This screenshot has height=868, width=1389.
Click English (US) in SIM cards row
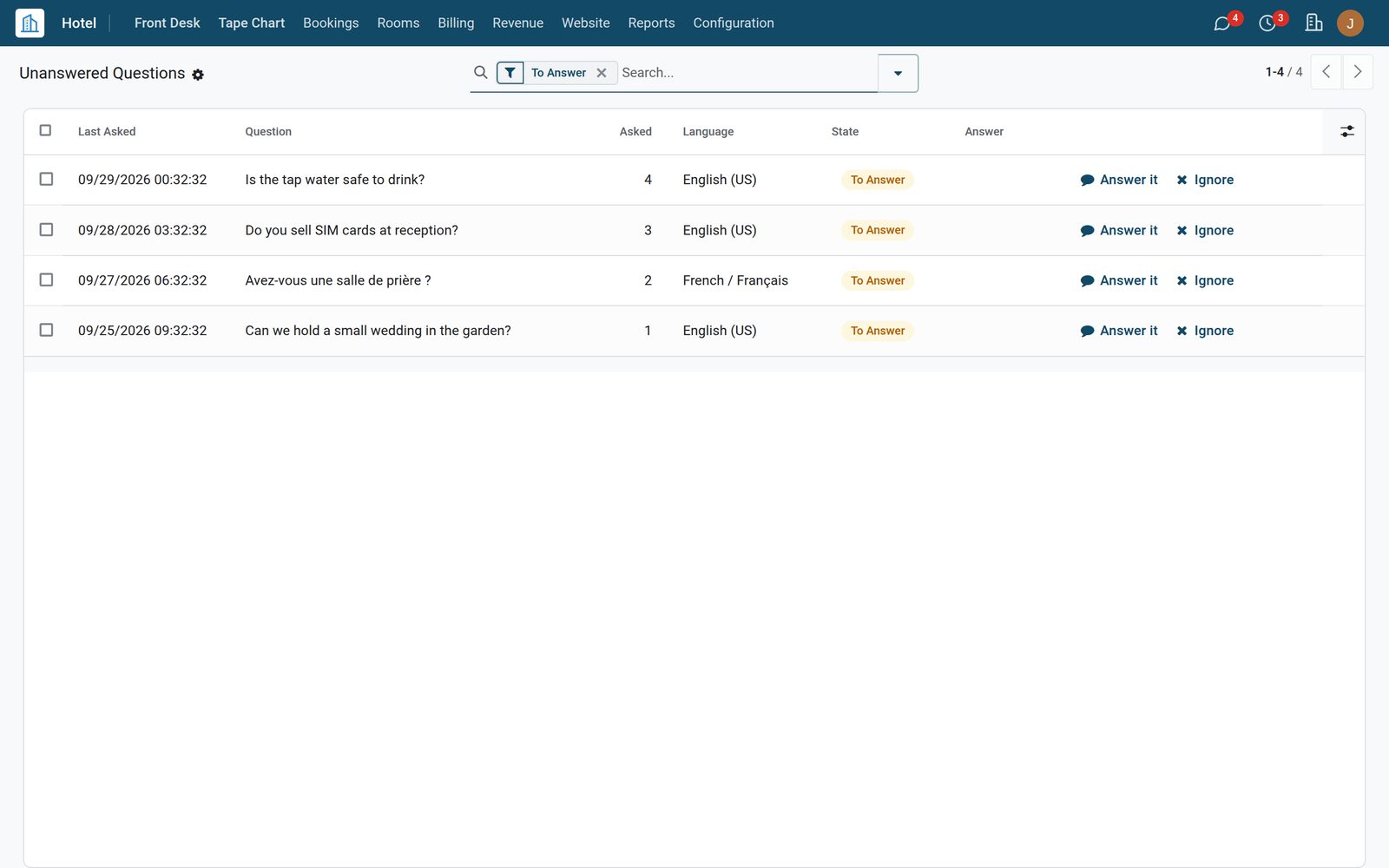[x=720, y=230]
